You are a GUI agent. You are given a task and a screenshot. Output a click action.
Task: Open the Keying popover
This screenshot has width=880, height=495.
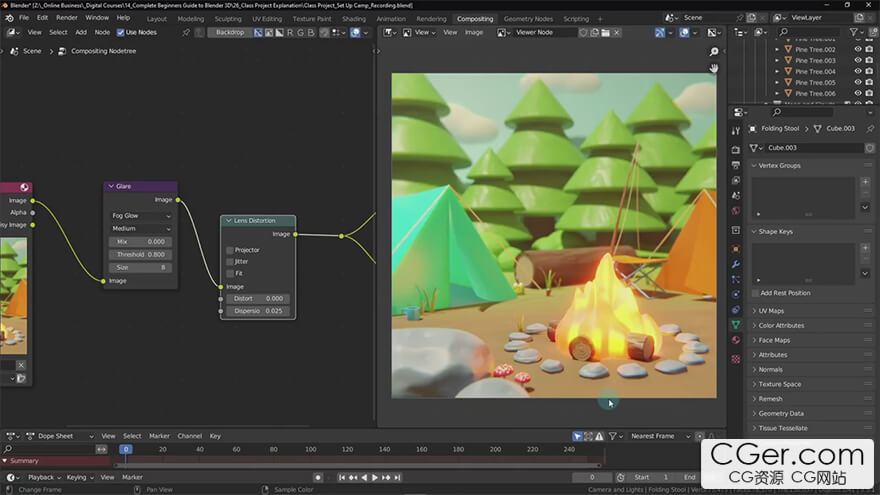point(80,478)
